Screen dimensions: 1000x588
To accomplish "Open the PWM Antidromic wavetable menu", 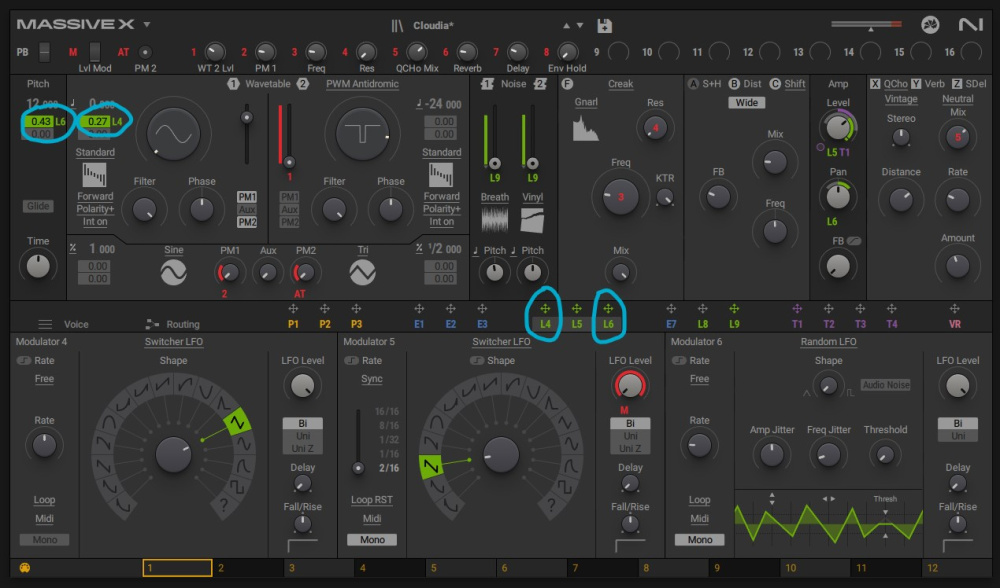I will pos(362,84).
